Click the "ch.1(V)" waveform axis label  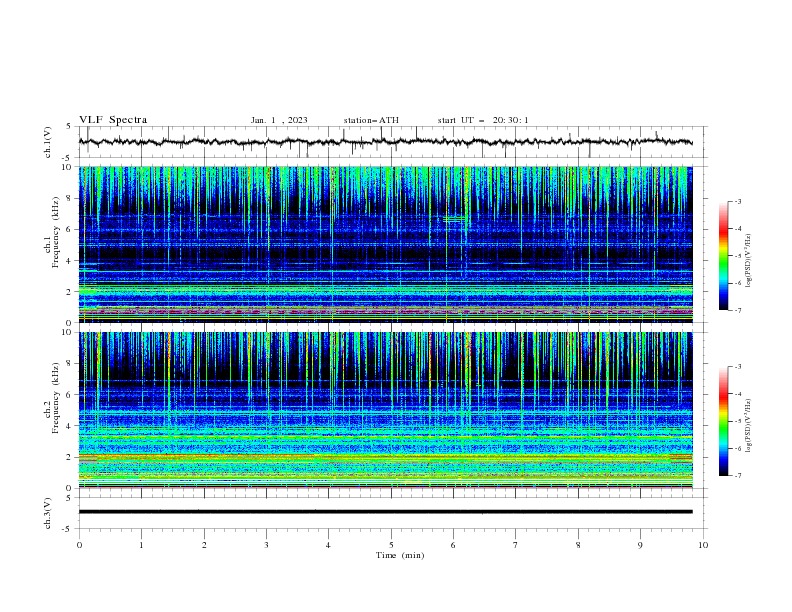click(48, 142)
